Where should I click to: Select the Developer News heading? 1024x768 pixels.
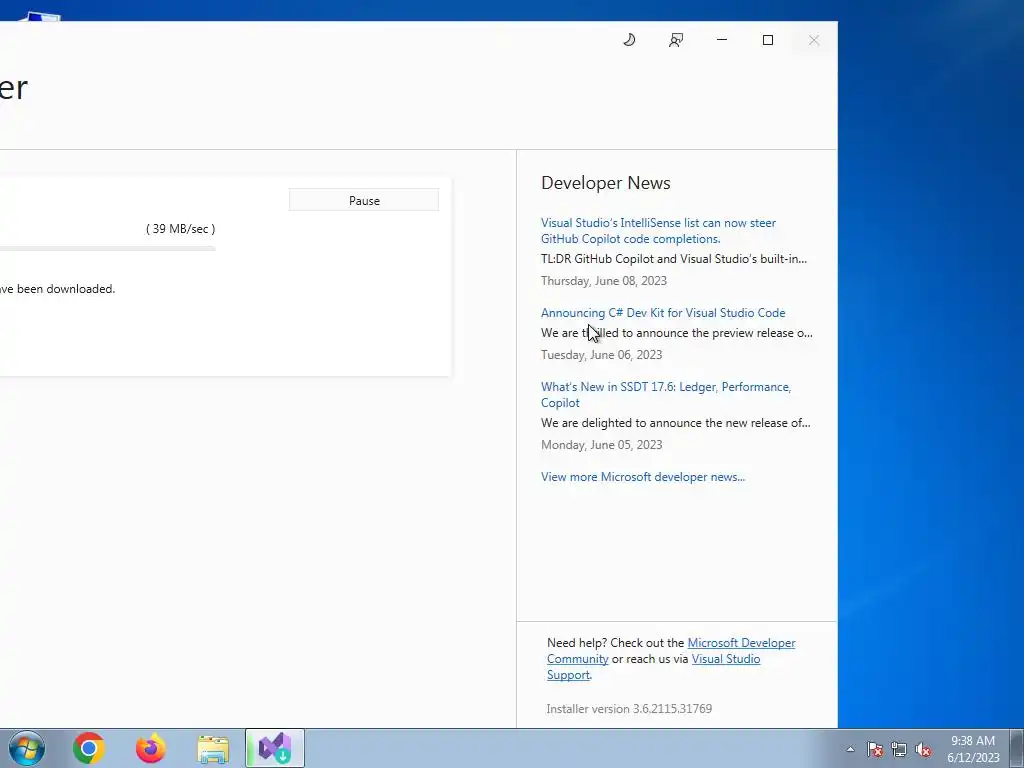click(605, 183)
